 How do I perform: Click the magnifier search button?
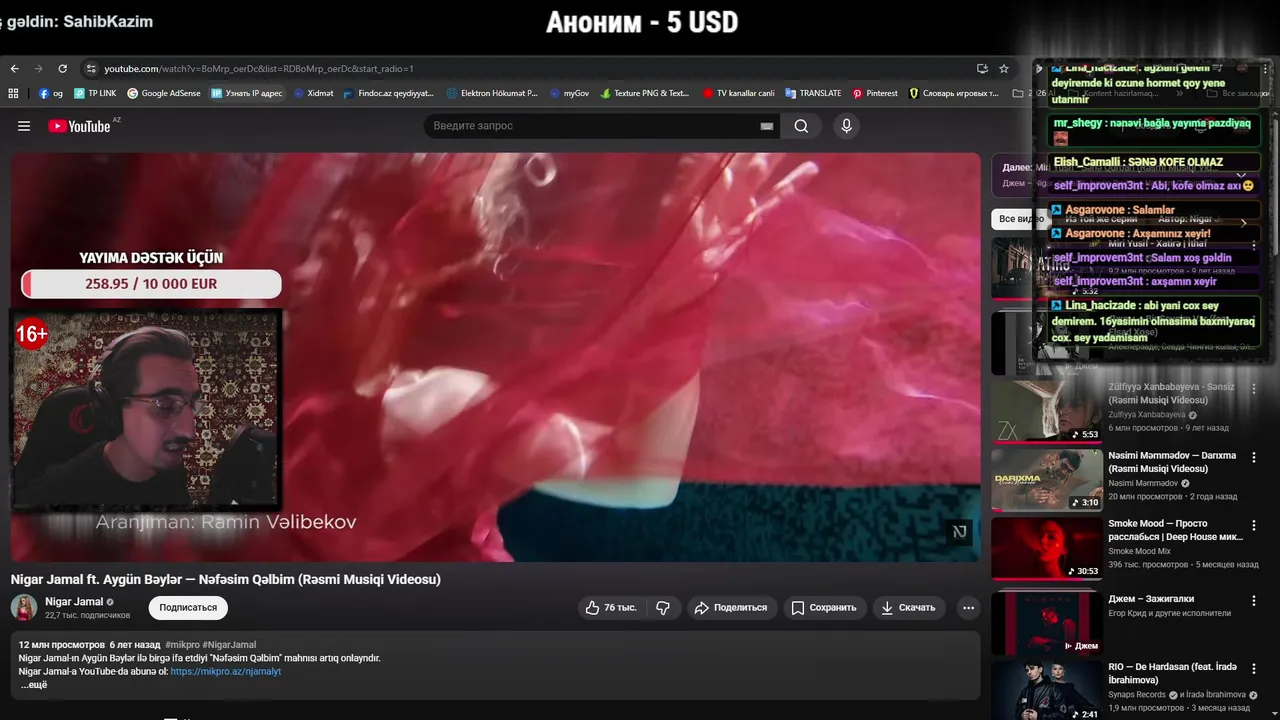click(801, 126)
